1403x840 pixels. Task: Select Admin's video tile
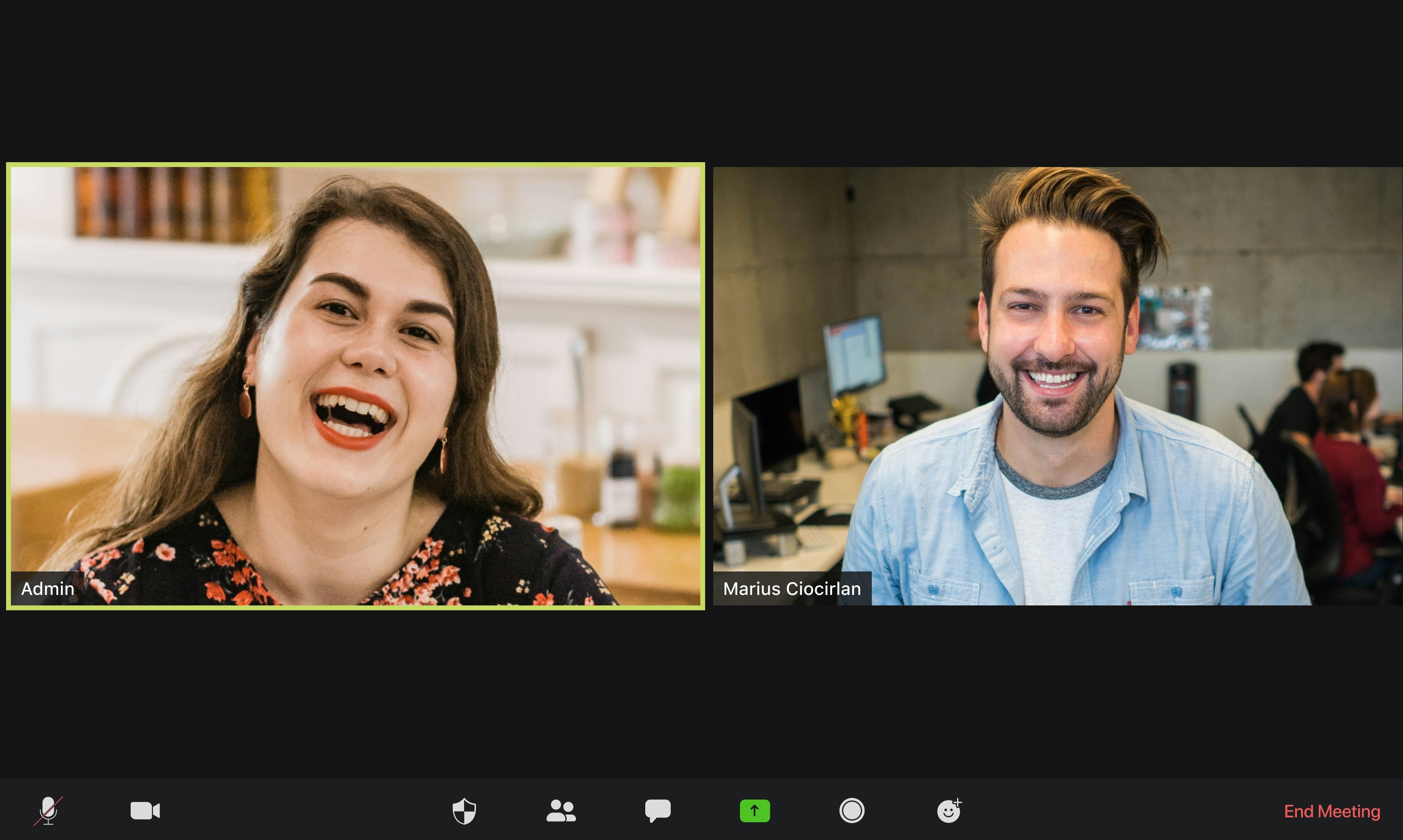point(356,386)
